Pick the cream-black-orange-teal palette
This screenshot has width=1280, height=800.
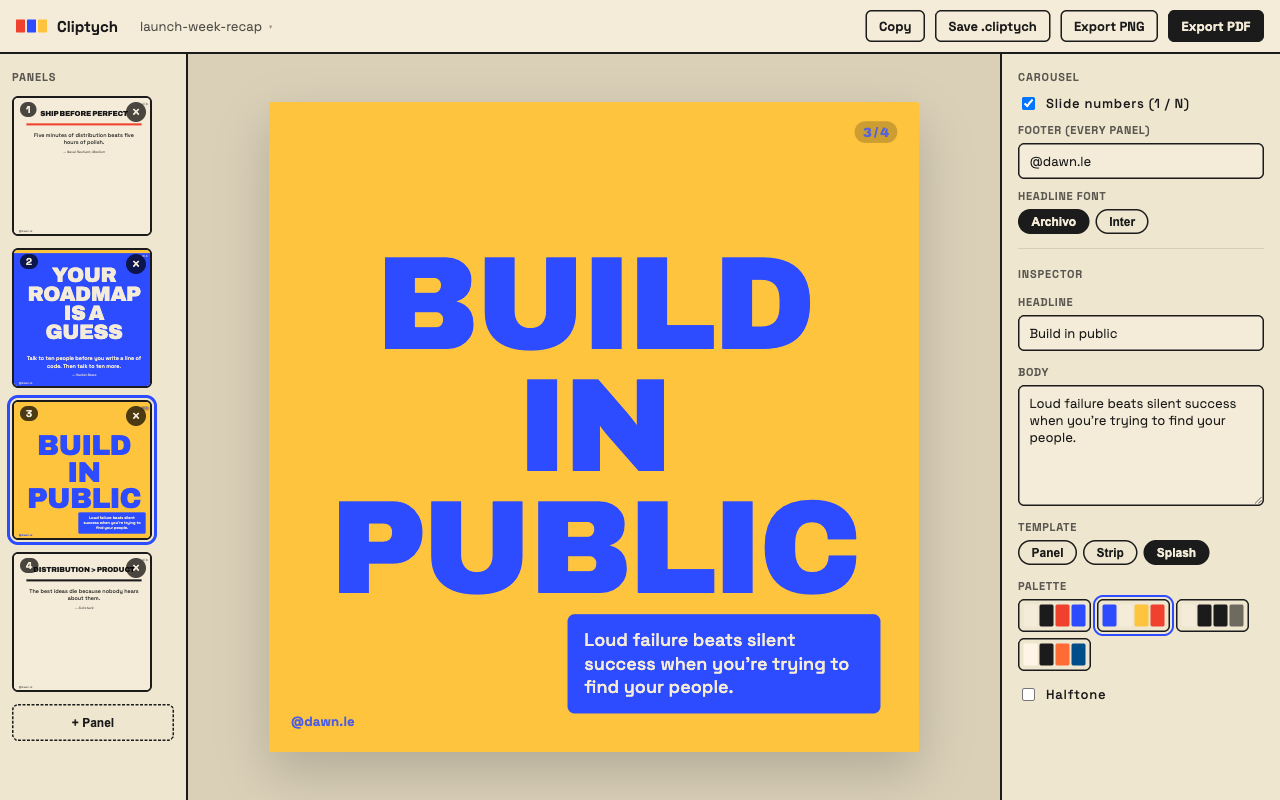[1054, 654]
